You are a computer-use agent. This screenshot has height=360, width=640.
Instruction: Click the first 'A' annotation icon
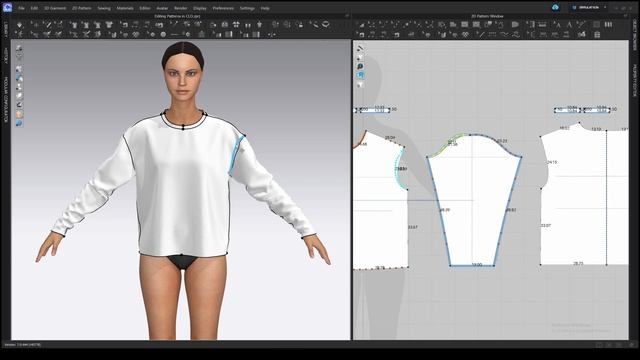tap(558, 25)
